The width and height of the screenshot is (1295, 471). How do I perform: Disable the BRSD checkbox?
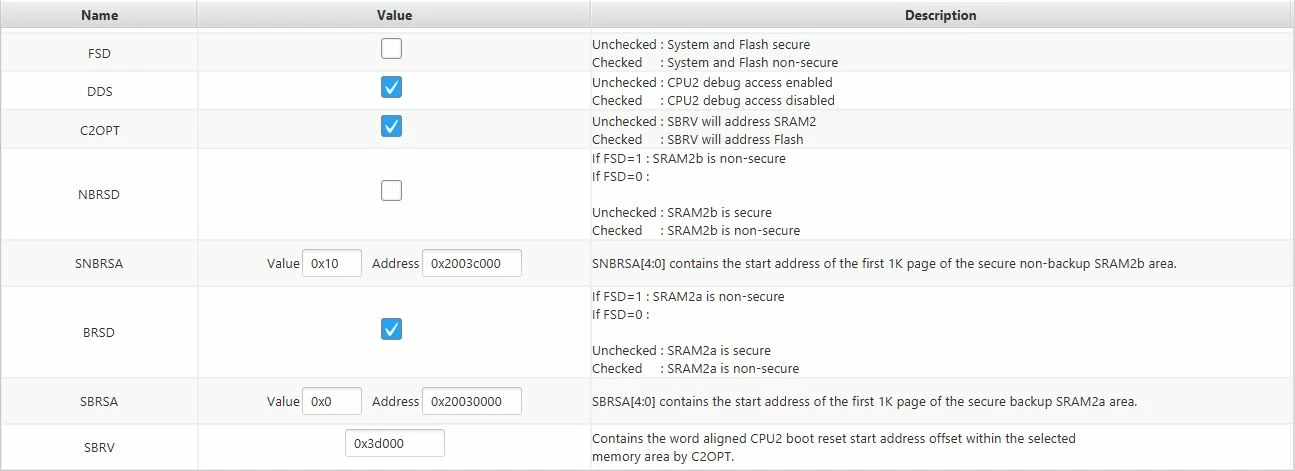click(392, 329)
